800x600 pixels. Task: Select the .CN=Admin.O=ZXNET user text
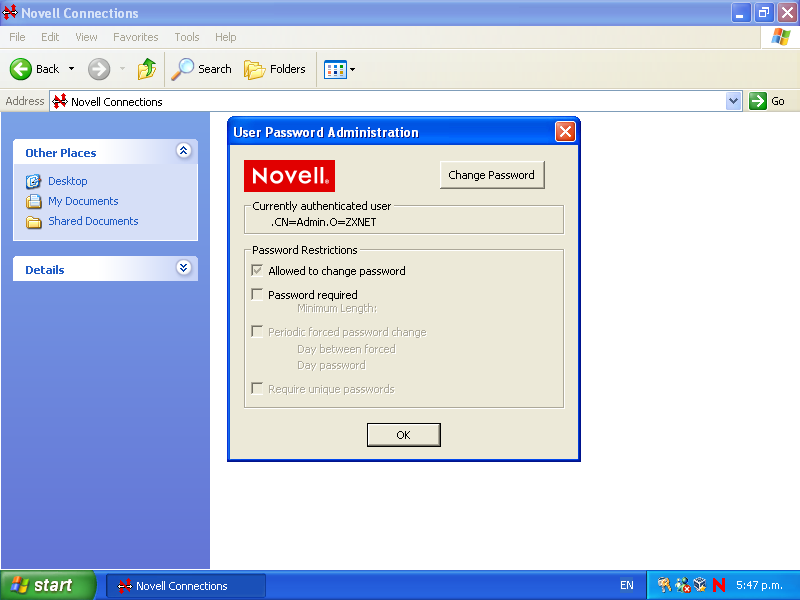[323, 222]
